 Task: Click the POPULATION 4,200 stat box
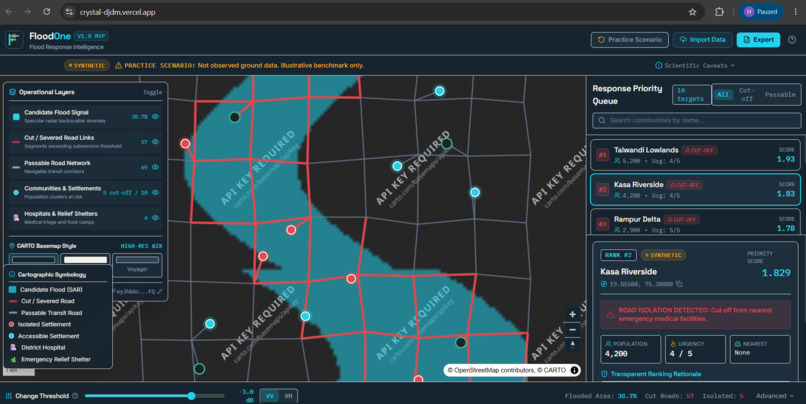pos(630,350)
